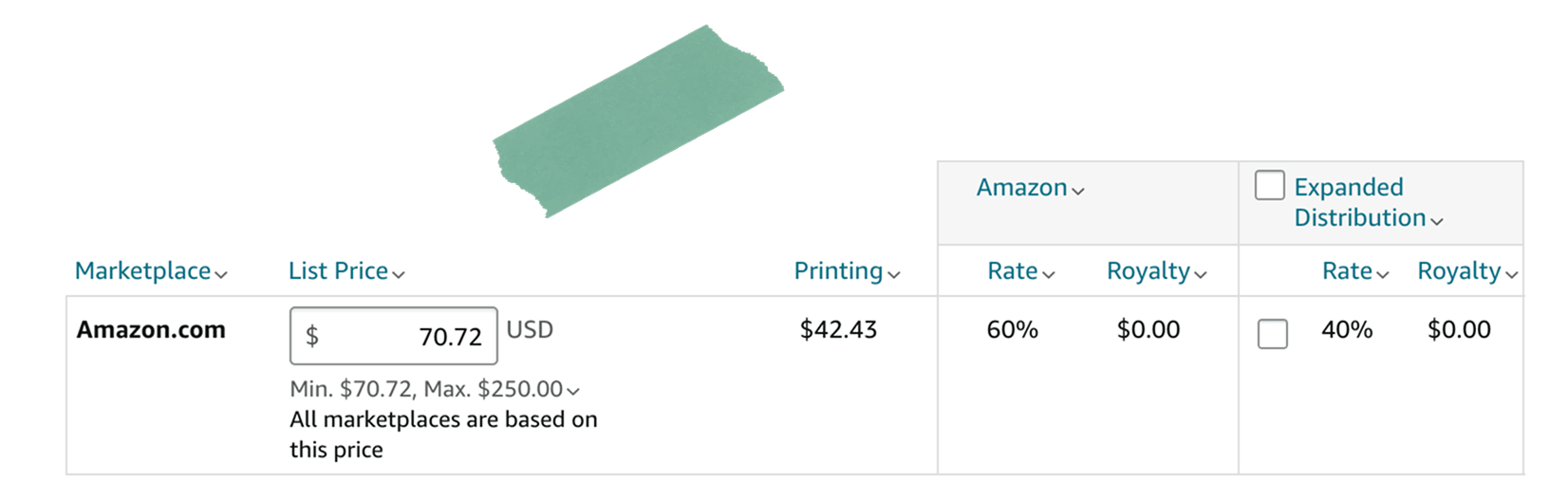Click chevron beside Expanded Distribution label
This screenshot has width=1568, height=500.
[1437, 222]
